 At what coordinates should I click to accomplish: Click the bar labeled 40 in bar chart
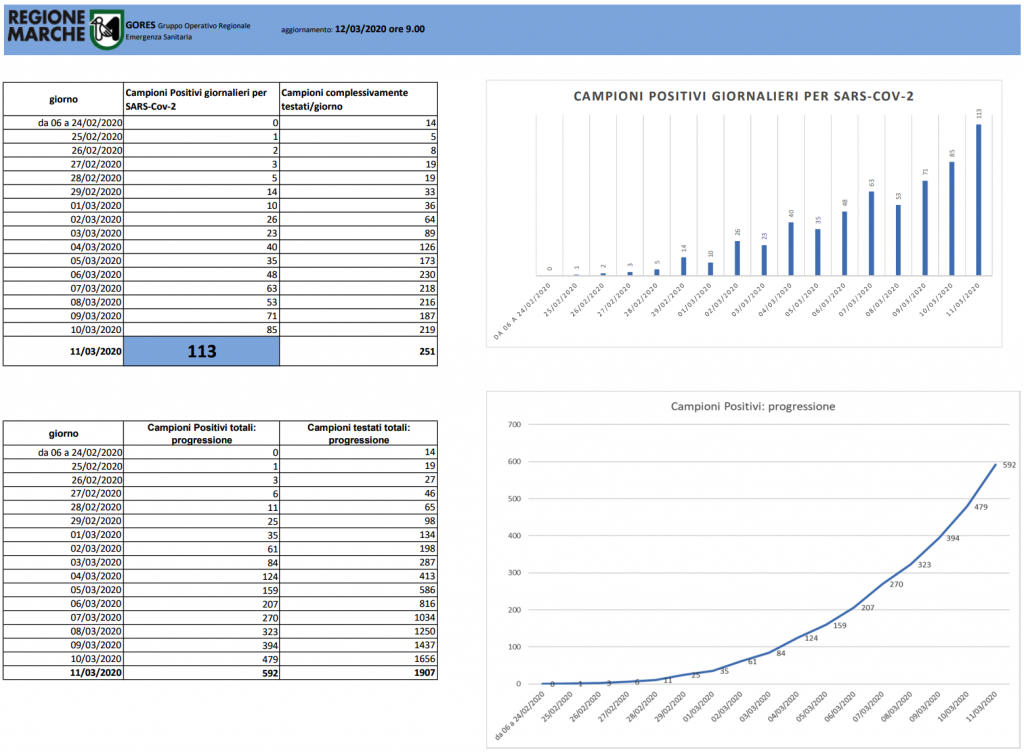[x=791, y=249]
